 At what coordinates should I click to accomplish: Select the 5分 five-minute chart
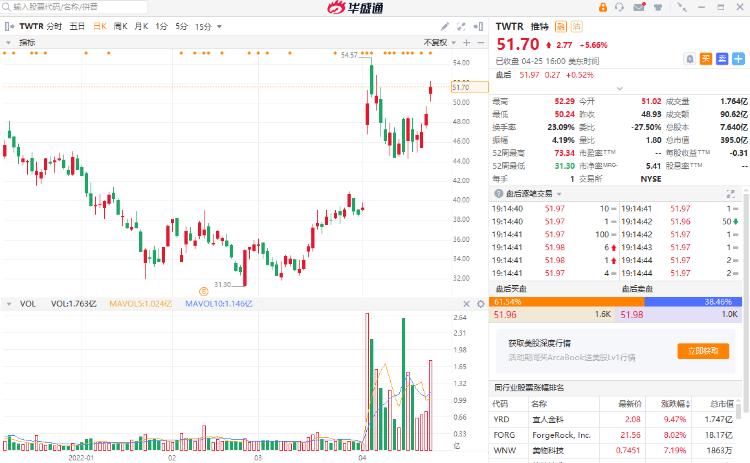181,26
